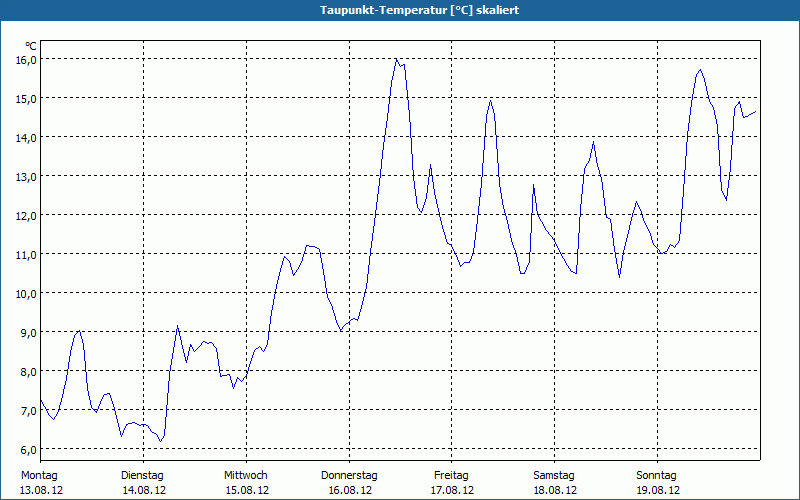Viewport: 800px width, 500px height.
Task: Click the '13,0' y-axis label
Action: click(27, 177)
